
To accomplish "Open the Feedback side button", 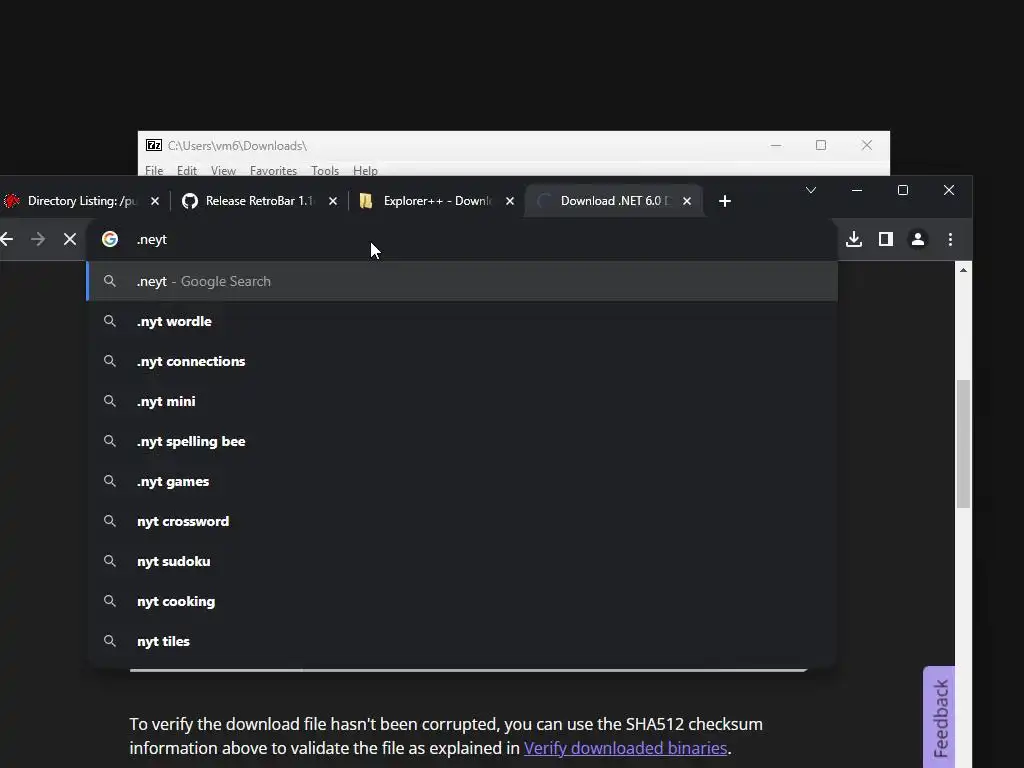I will (x=940, y=717).
